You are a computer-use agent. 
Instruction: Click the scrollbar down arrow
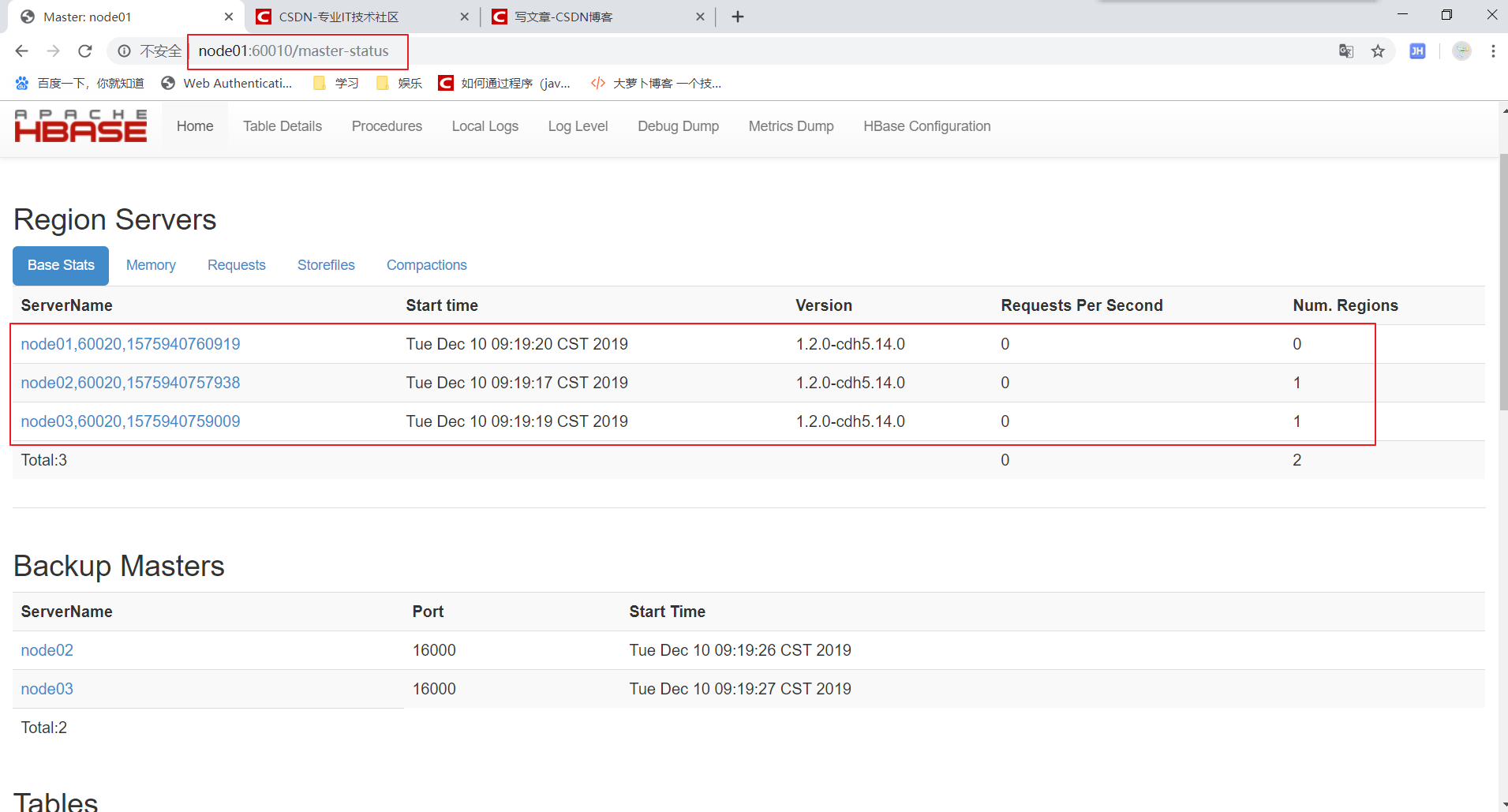1503,806
